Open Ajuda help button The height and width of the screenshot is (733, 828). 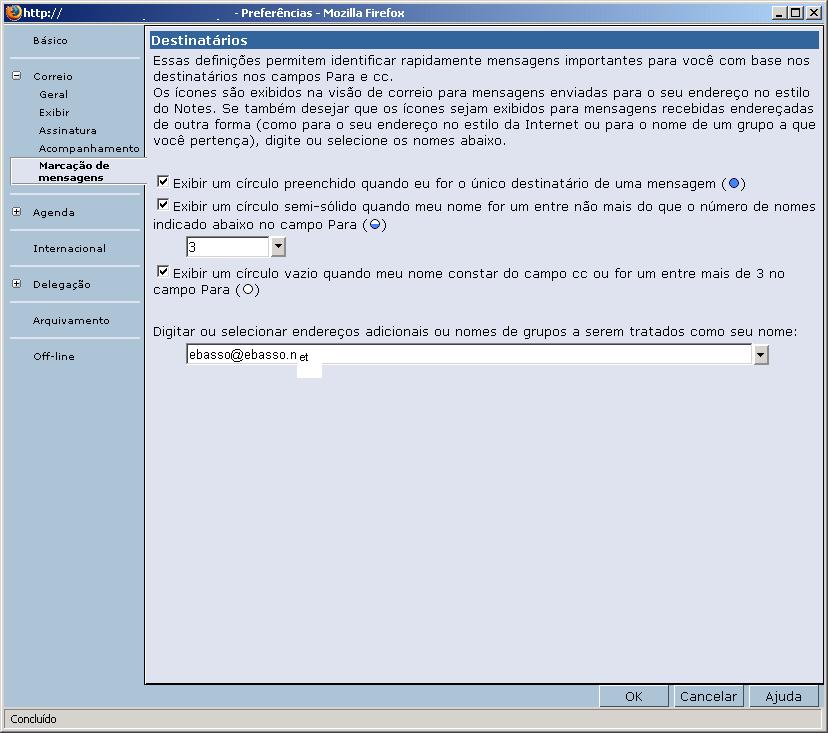(784, 697)
